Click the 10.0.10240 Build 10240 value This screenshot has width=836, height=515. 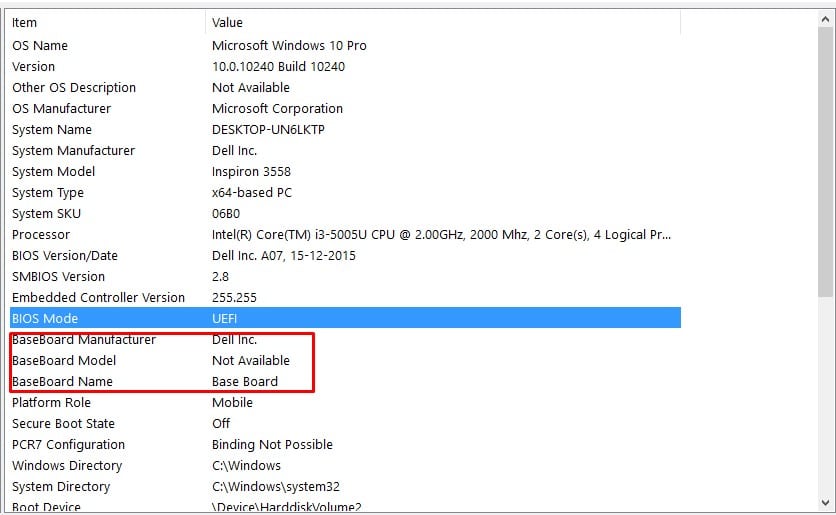(x=278, y=67)
